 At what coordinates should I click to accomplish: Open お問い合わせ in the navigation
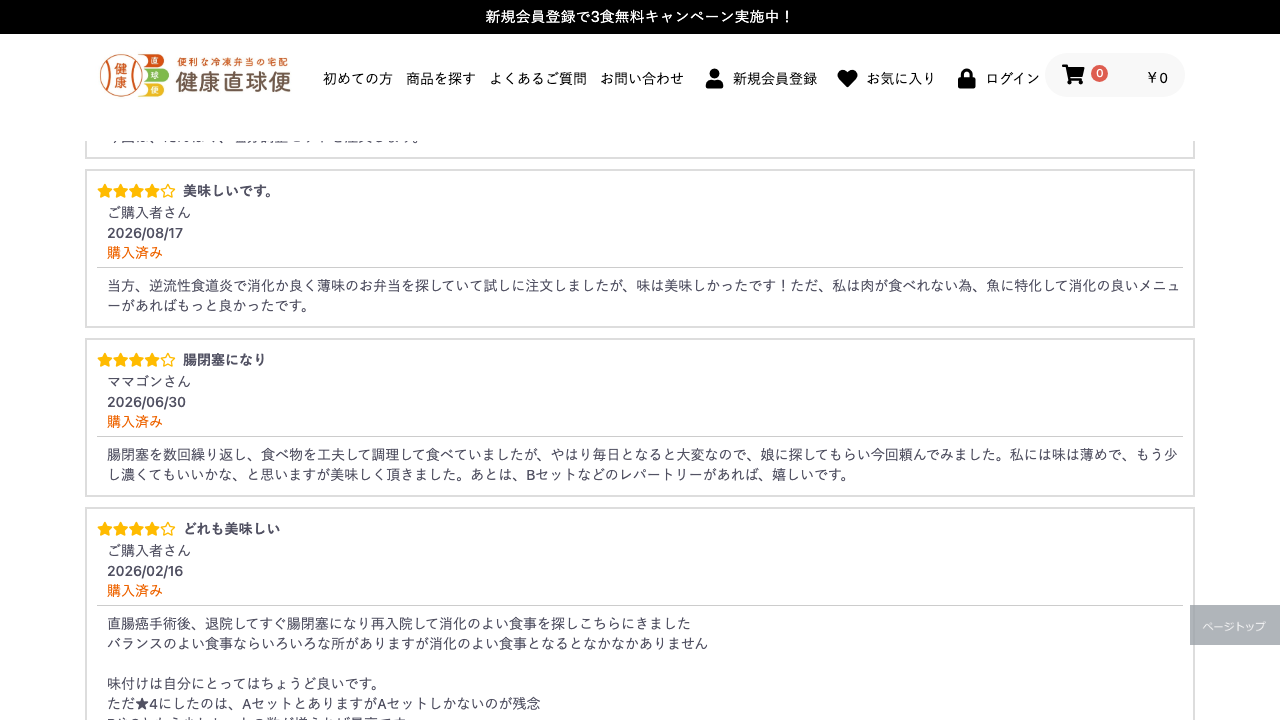642,78
